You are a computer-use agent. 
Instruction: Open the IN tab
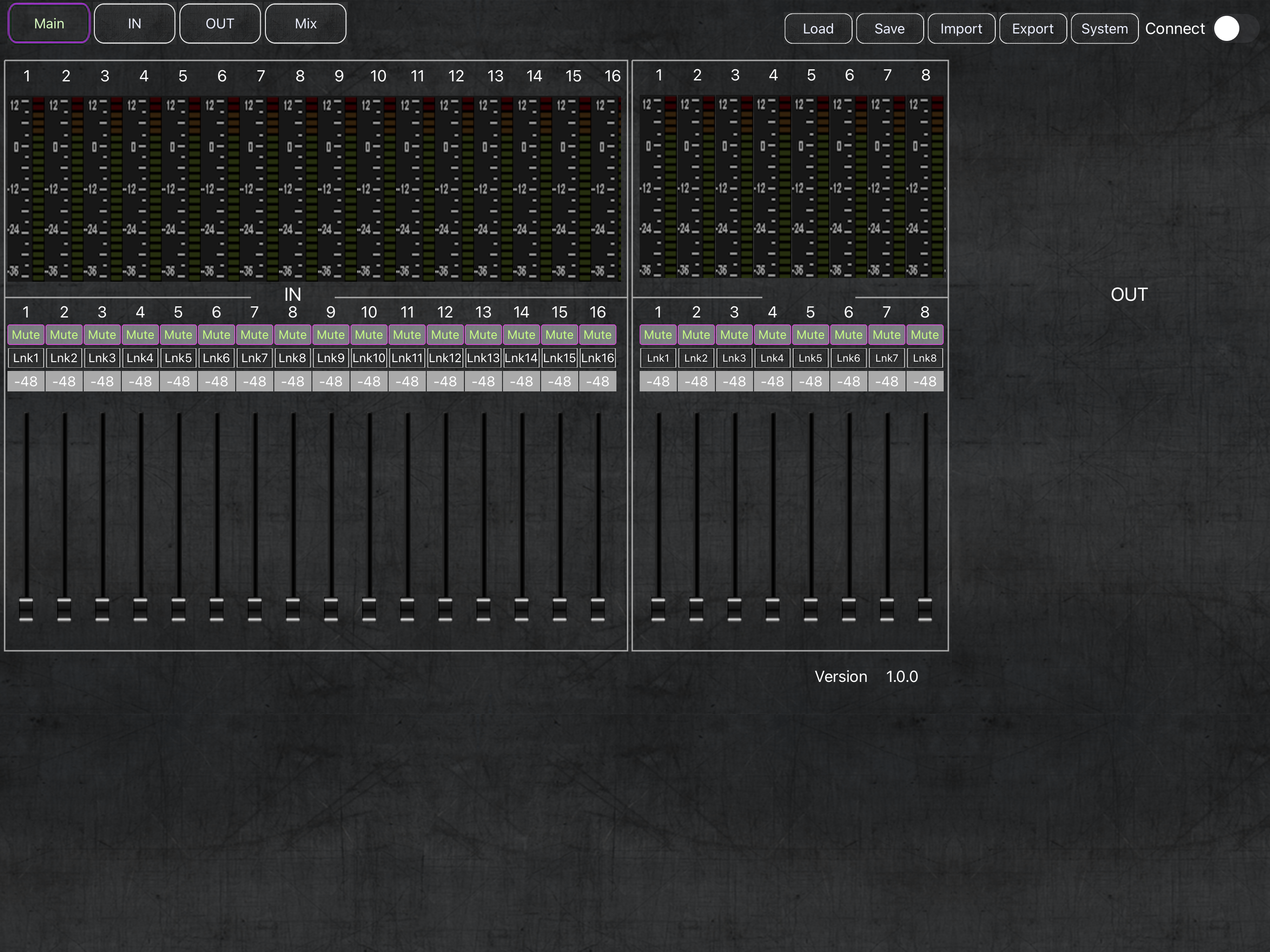coord(134,24)
